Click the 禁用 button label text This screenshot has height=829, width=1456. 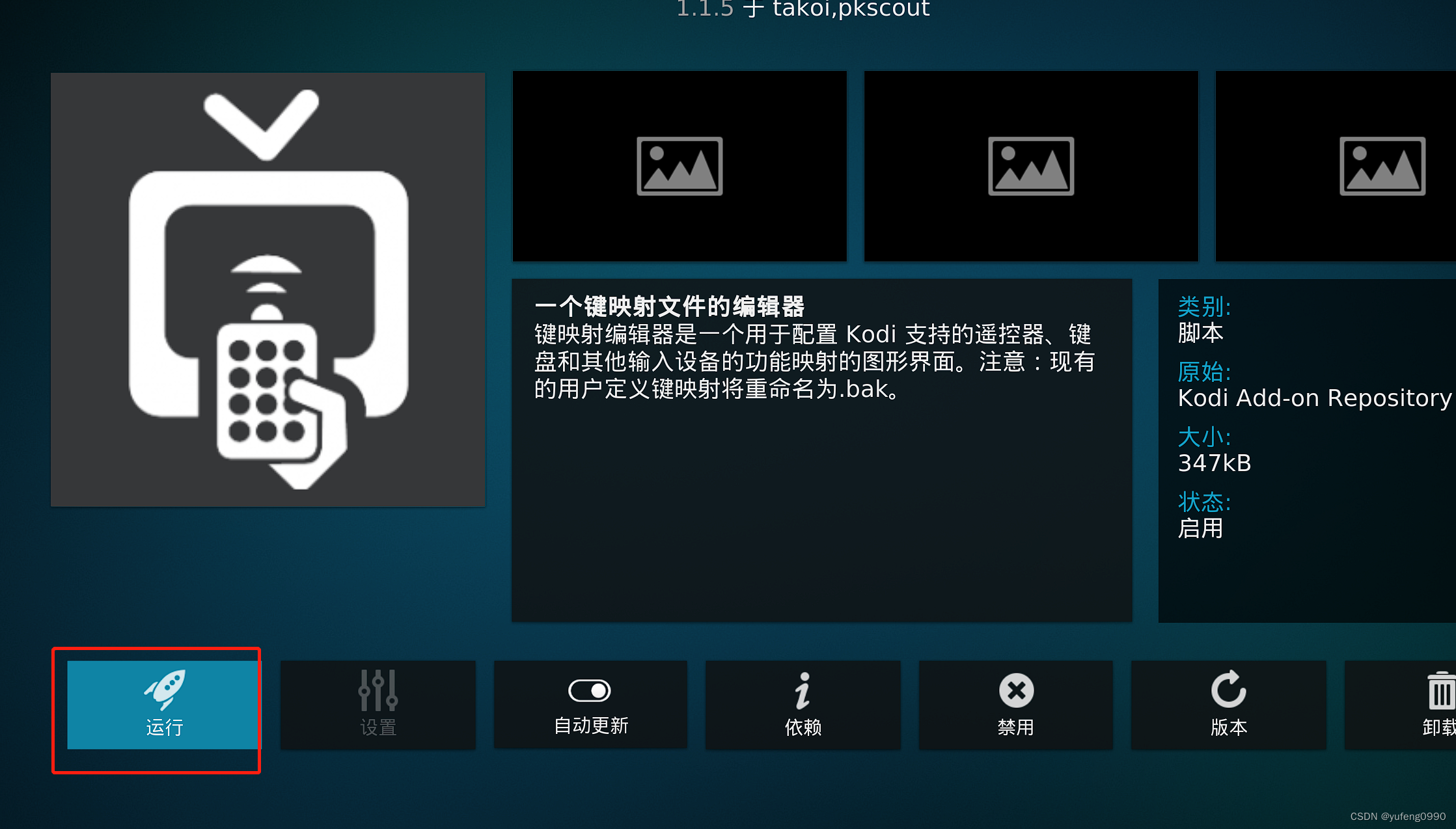pos(1016,727)
